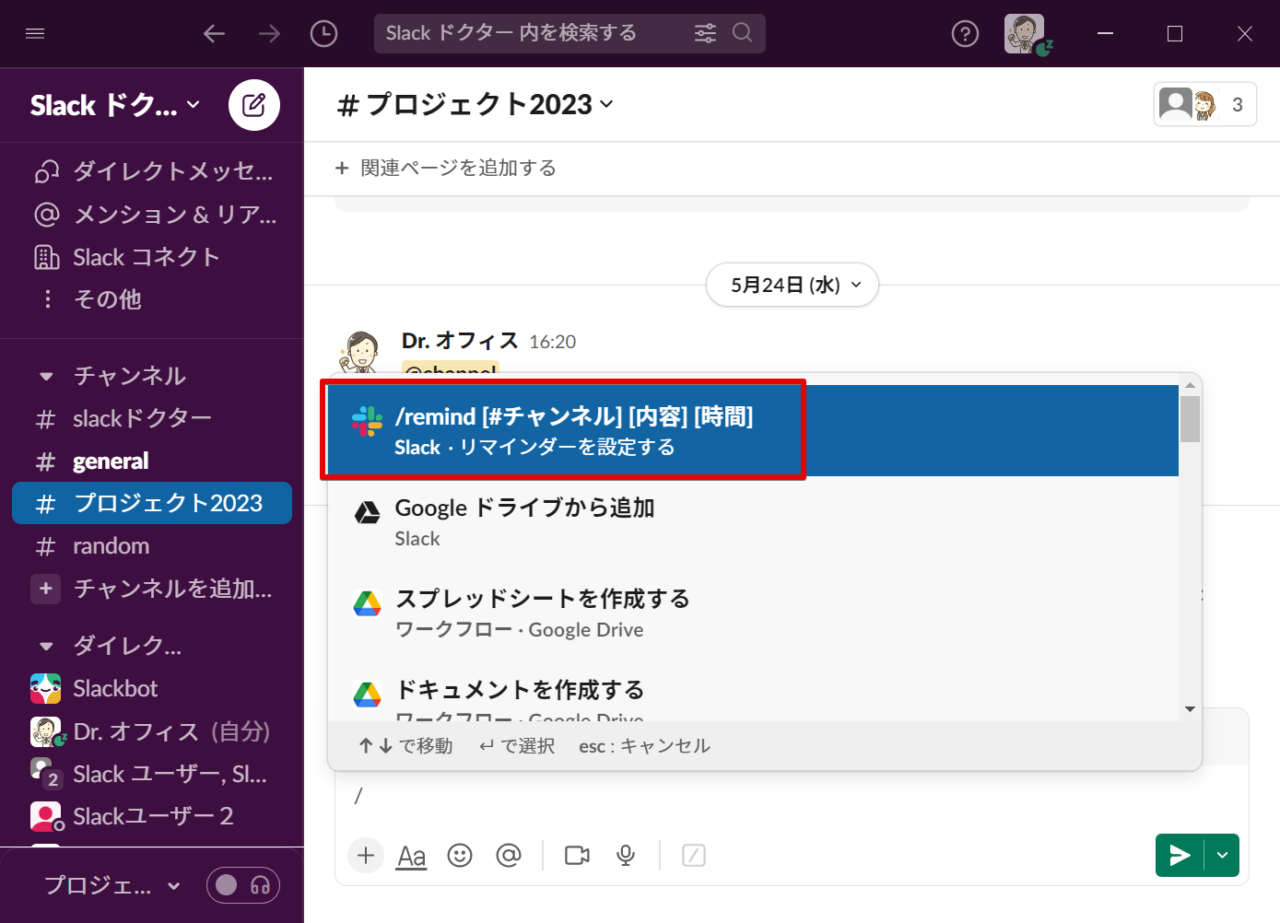The image size is (1280, 923).
Task: Click the search magnifier icon
Action: point(742,34)
